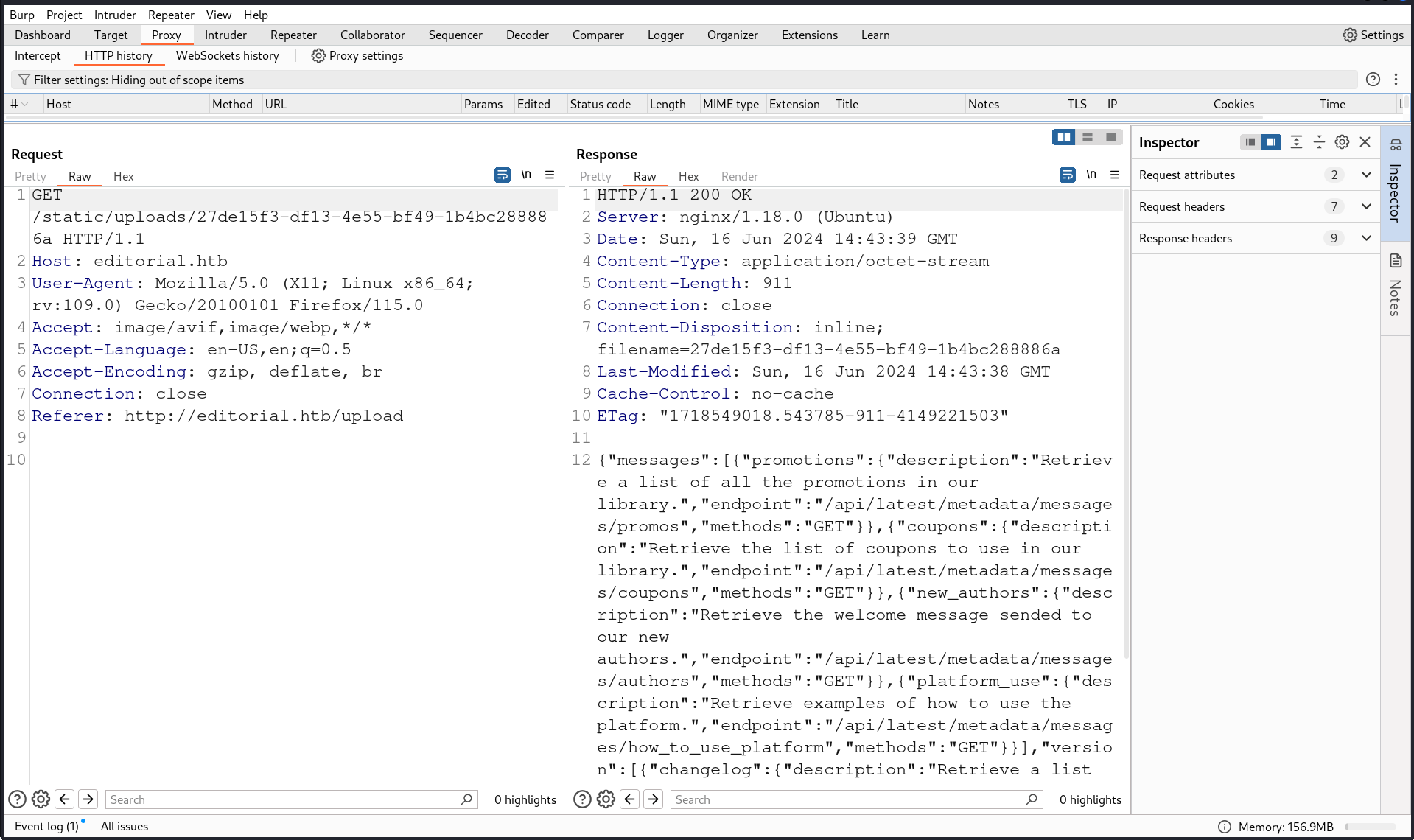Screen dimensions: 1414x840
Task: Switch to the Repeater tab
Action: point(293,35)
